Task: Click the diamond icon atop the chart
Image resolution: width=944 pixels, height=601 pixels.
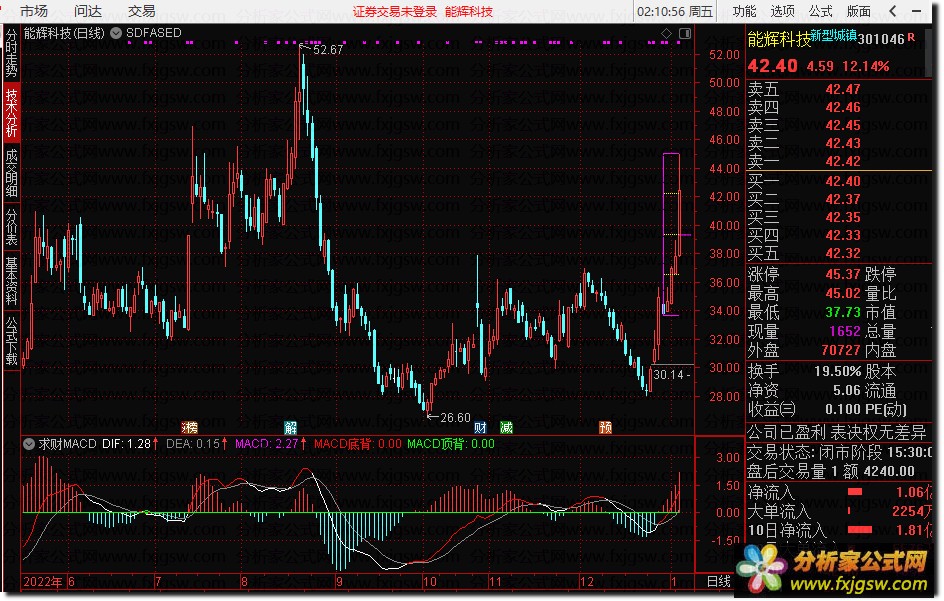Action: 666,34
